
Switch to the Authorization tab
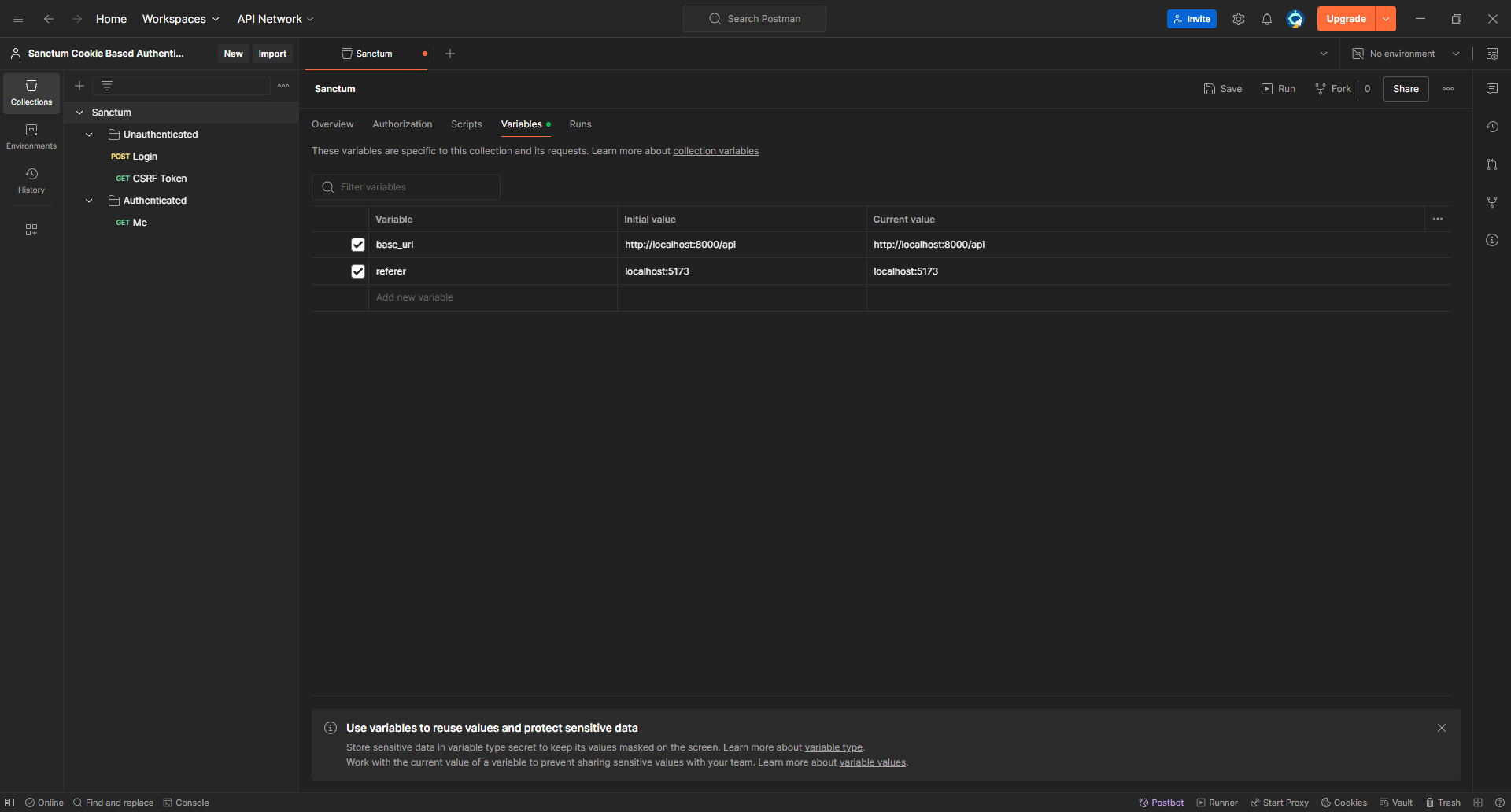402,124
